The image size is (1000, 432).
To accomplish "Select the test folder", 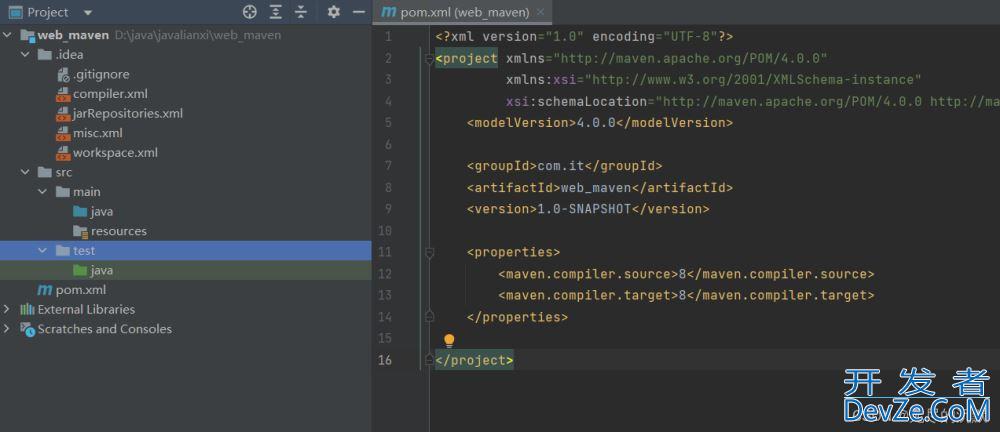I will [x=84, y=251].
